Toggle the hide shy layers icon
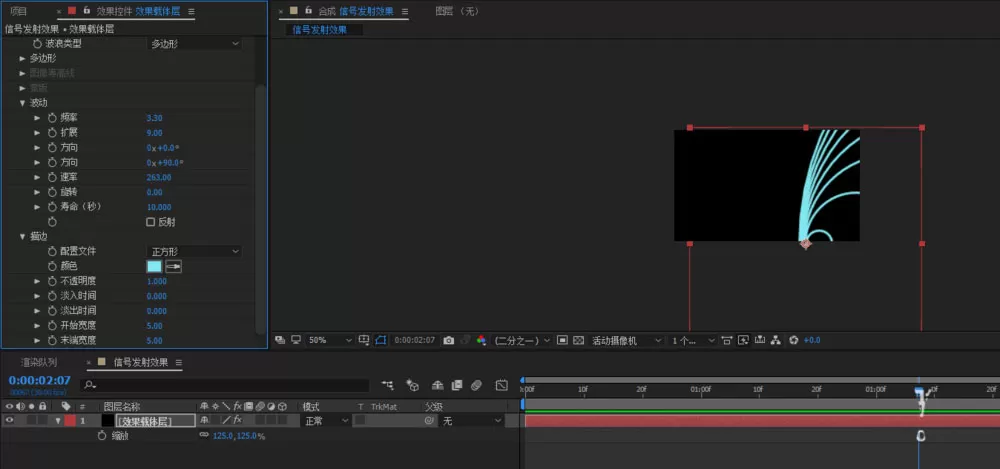 pyautogui.click(x=438, y=385)
